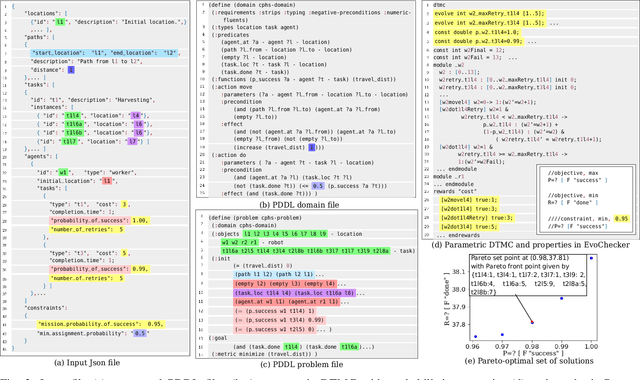Select the "R=? [ F "done" ]" property
Screen dimensions: 640x380
click(573, 203)
